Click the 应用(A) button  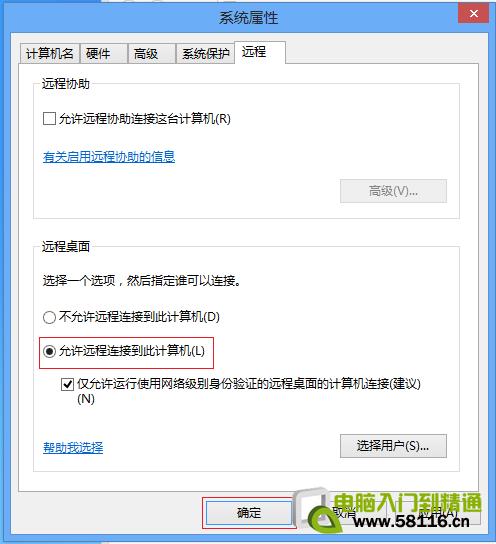438,513
